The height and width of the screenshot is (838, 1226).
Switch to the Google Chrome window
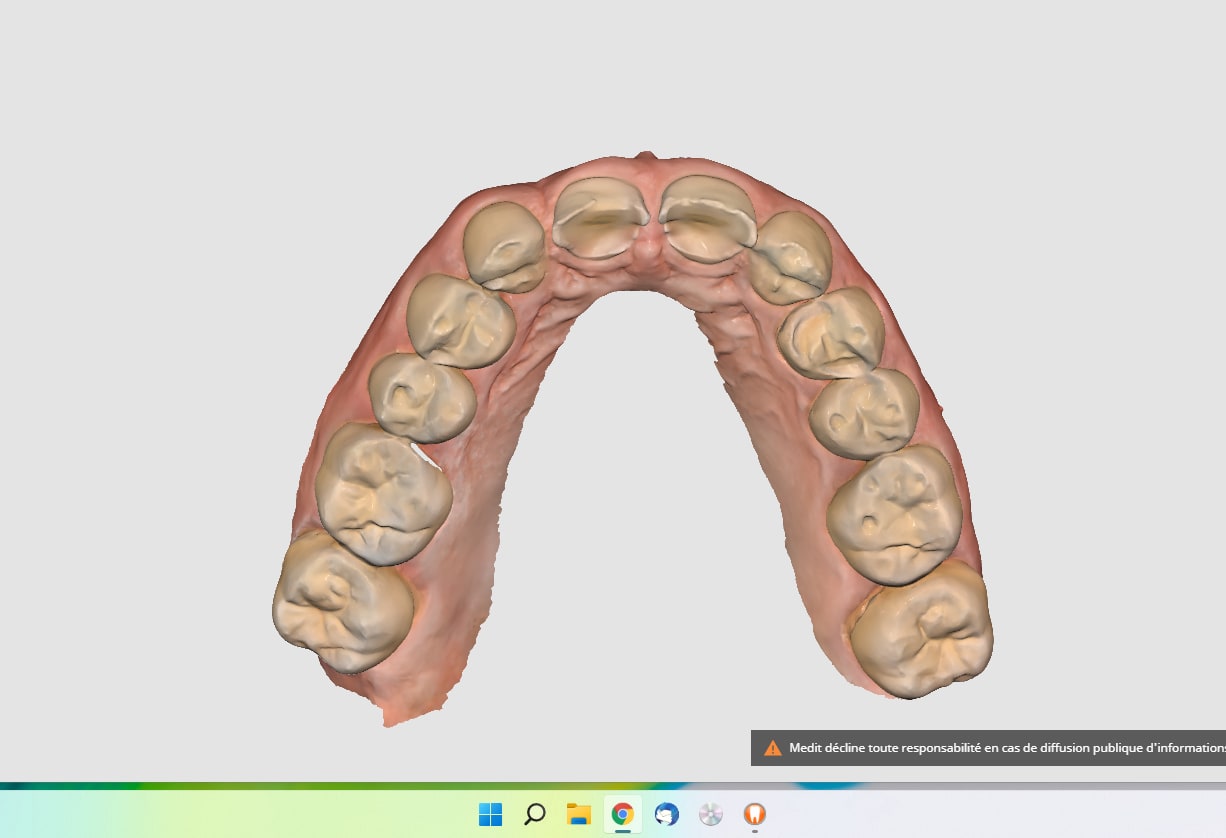point(622,814)
